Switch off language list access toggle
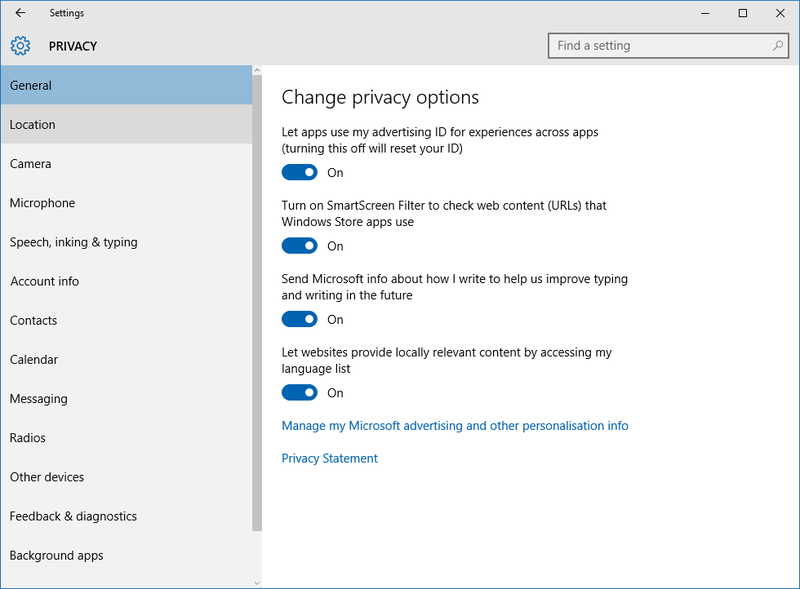The image size is (800, 589). point(299,393)
